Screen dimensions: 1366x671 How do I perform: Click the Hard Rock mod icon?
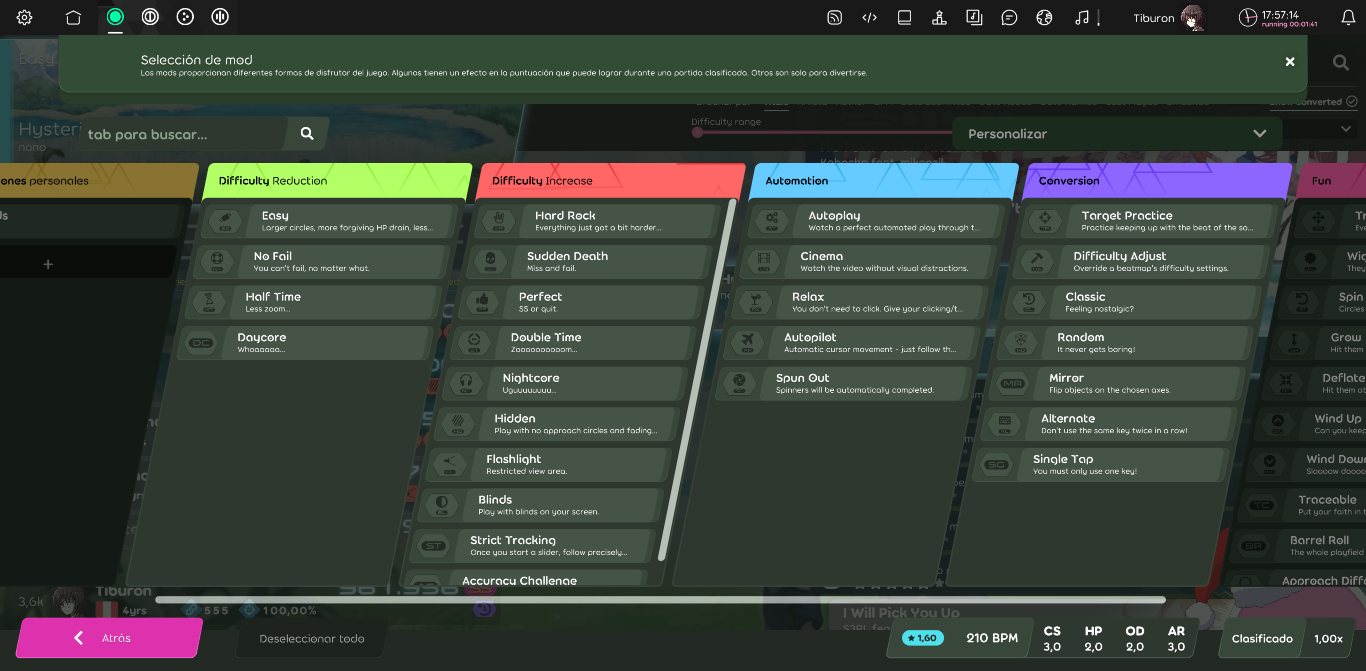click(x=497, y=221)
